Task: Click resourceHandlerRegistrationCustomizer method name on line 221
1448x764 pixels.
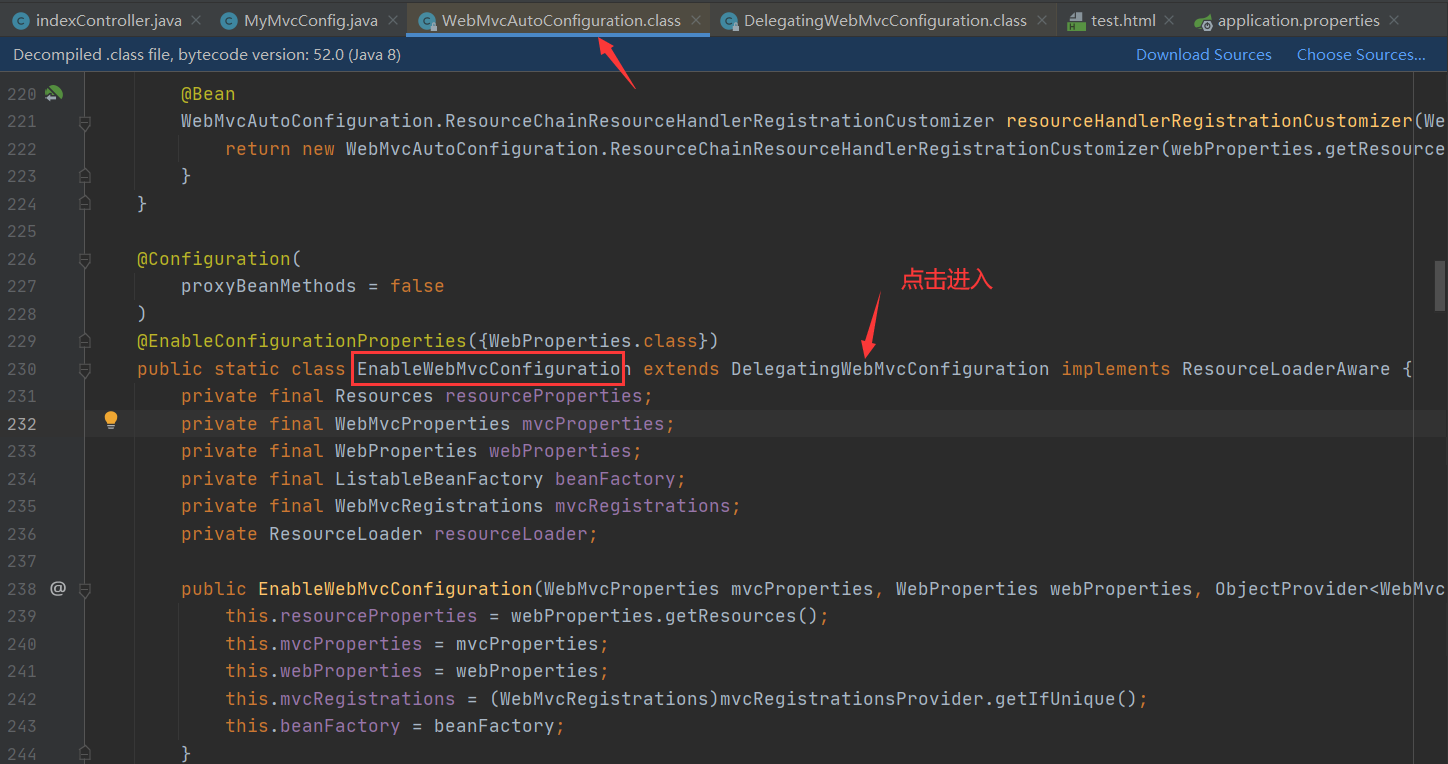Action: (x=1210, y=121)
